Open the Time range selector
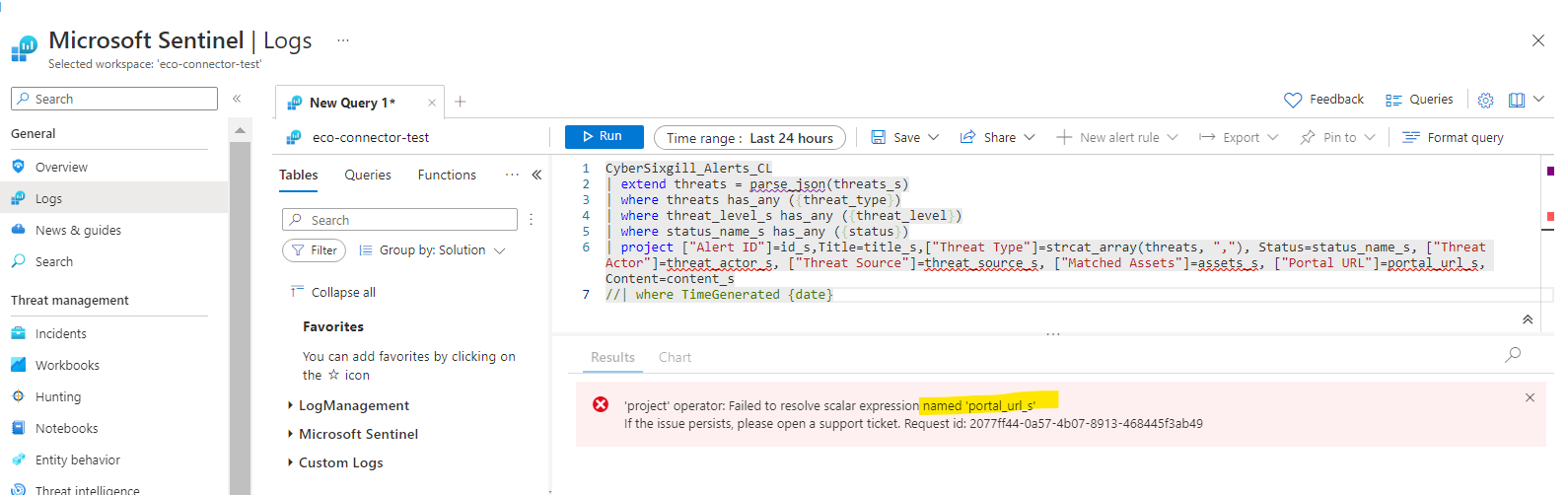The image size is (1568, 495). click(749, 138)
